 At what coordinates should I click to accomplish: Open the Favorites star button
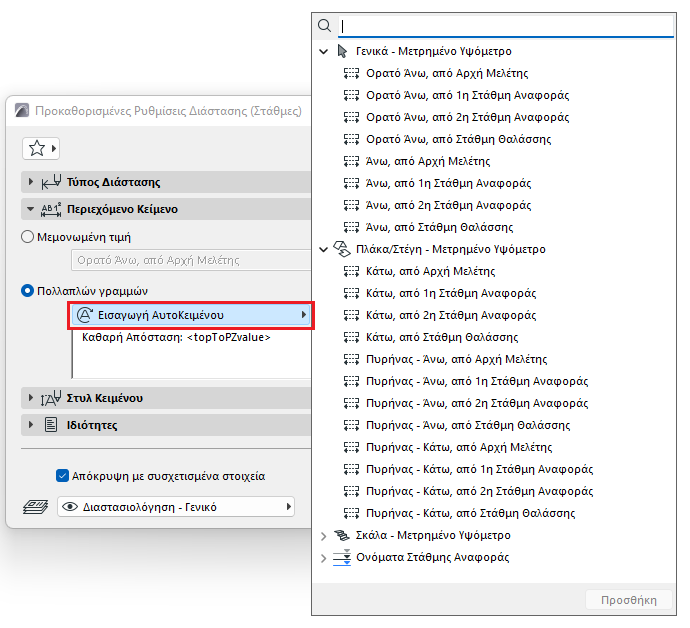tap(41, 148)
